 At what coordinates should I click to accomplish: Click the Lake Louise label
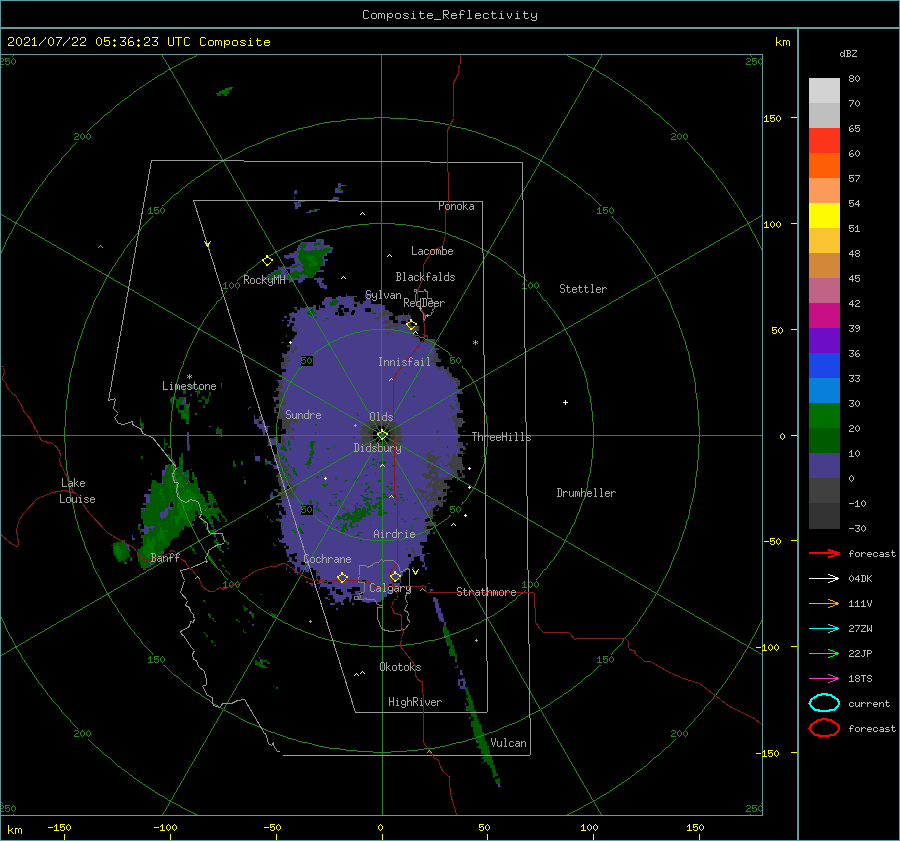pos(78,491)
